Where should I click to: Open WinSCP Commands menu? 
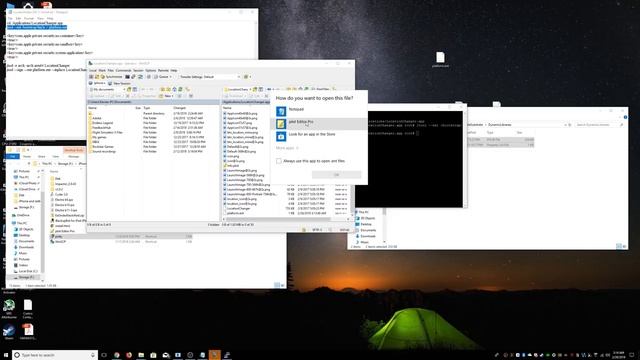pyautogui.click(x=123, y=70)
